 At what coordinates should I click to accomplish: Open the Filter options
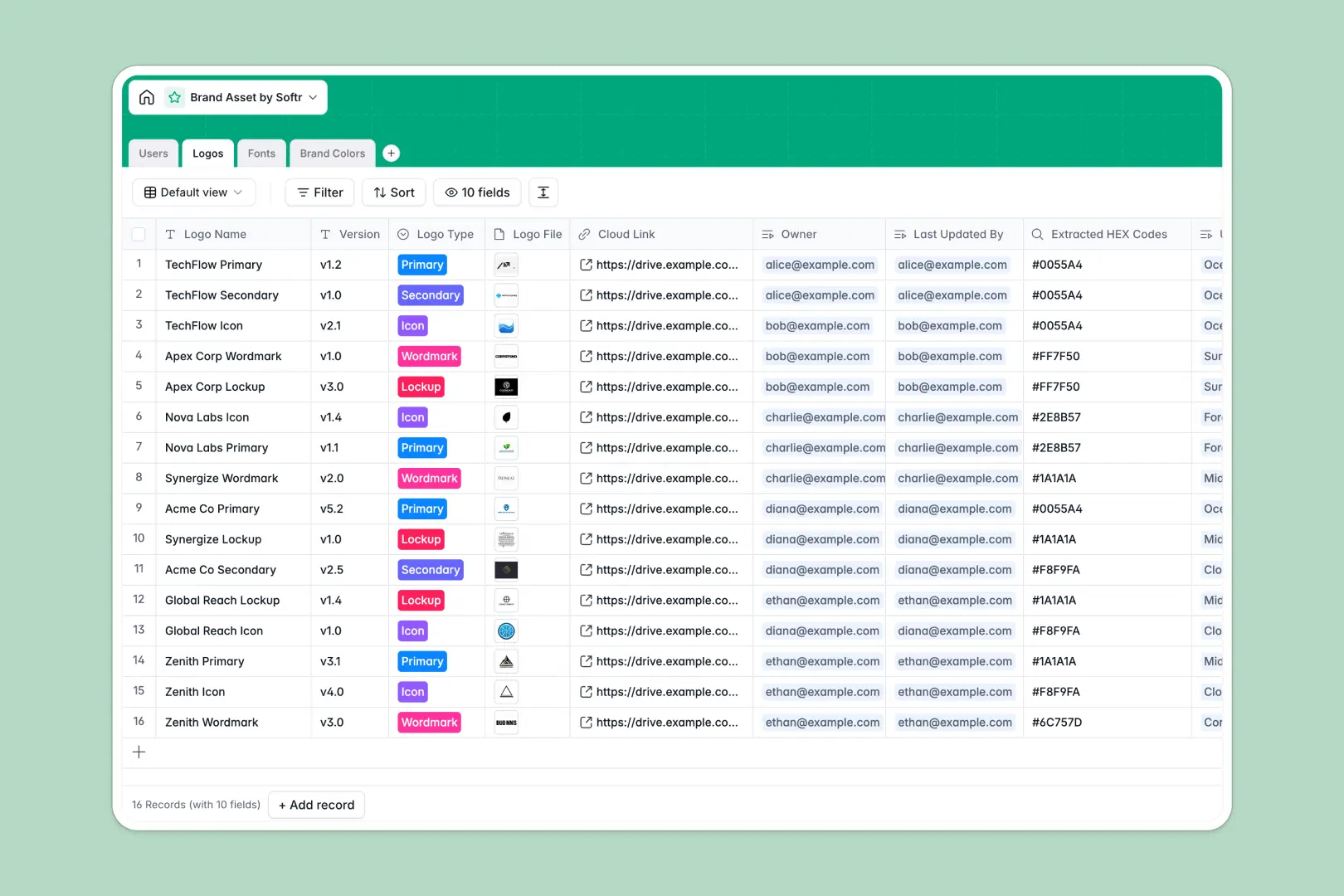pos(319,192)
